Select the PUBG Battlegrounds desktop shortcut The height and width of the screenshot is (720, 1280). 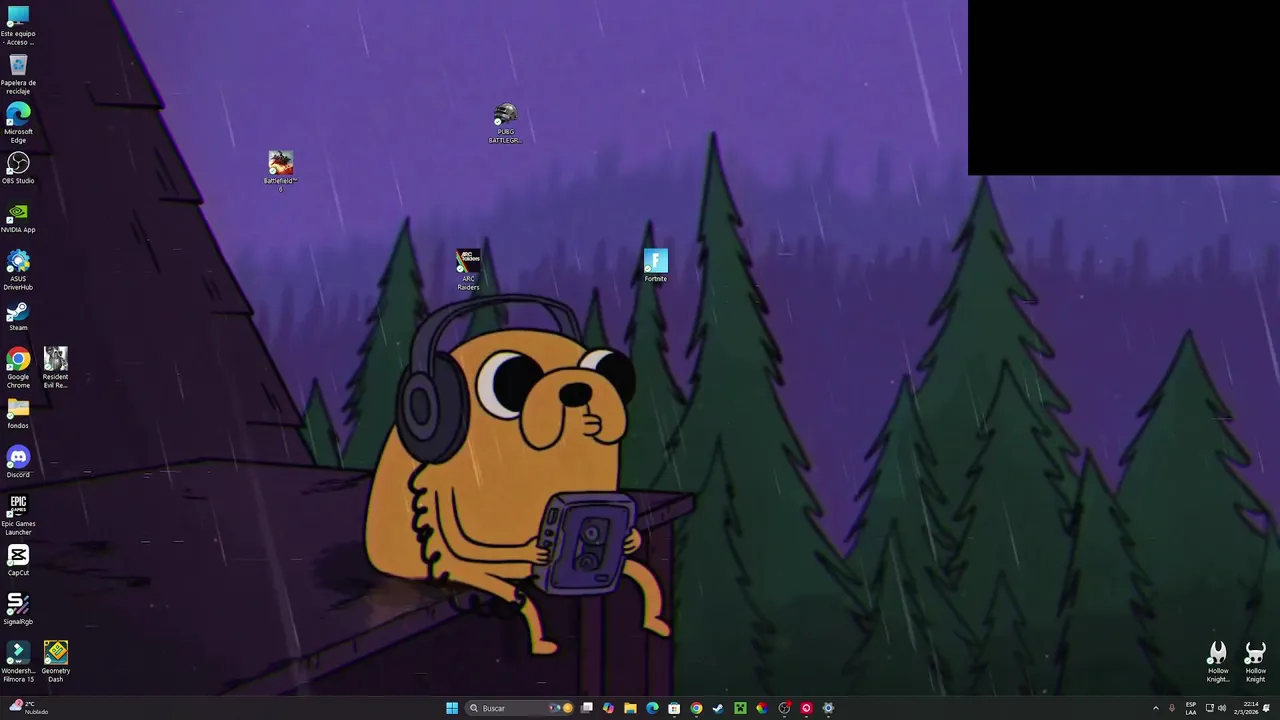(505, 124)
